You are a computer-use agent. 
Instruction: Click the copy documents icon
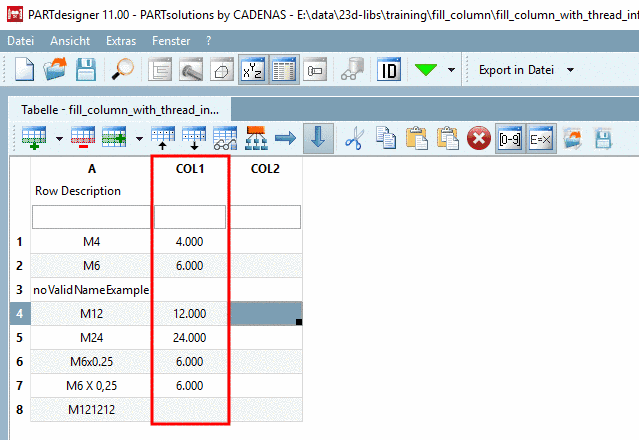click(x=386, y=138)
